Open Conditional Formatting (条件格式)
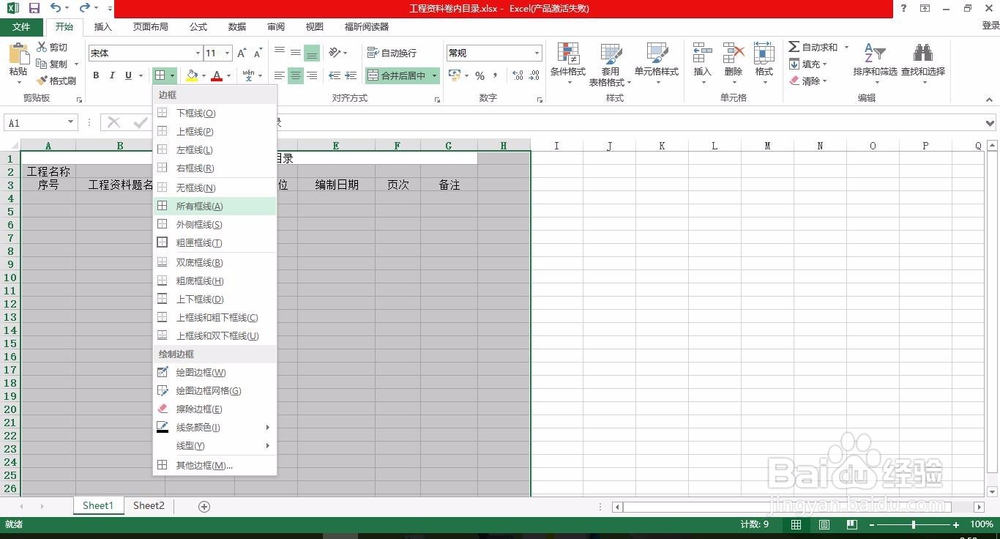The height and width of the screenshot is (539, 1000). (x=568, y=62)
